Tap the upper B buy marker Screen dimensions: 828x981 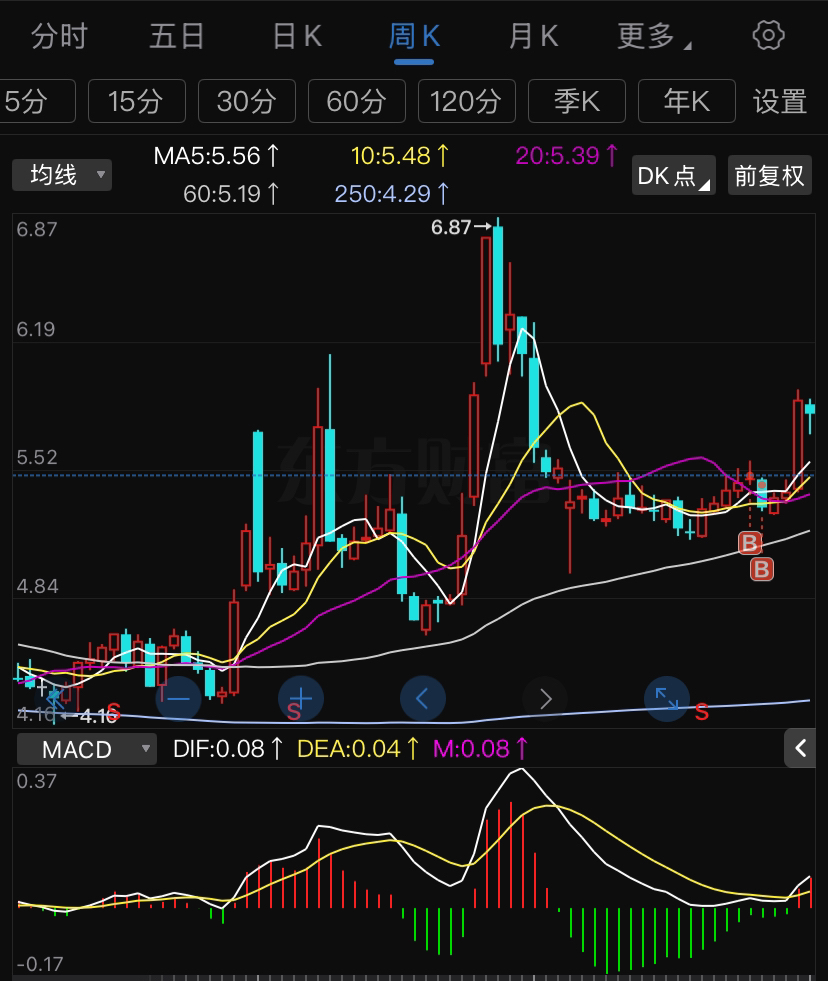click(750, 543)
